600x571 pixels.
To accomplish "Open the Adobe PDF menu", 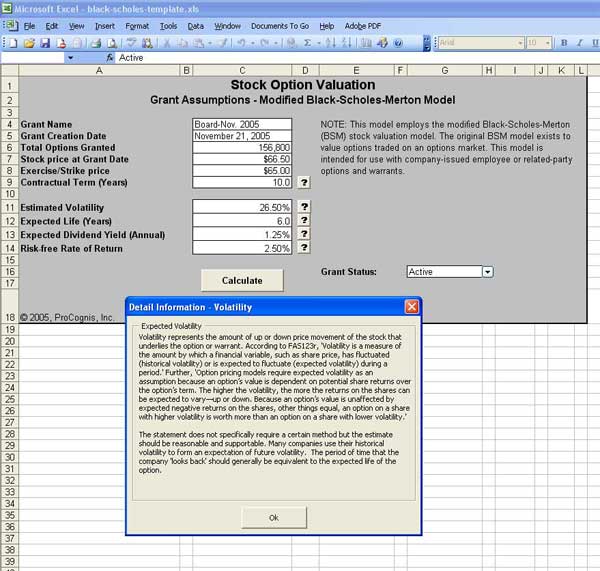I will pyautogui.click(x=363, y=26).
